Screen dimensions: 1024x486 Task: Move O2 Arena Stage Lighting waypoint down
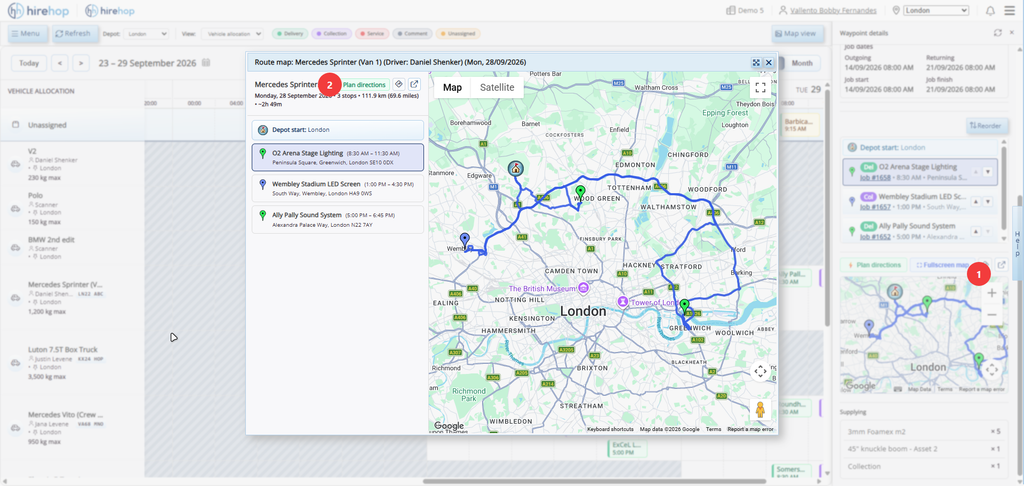(987, 172)
